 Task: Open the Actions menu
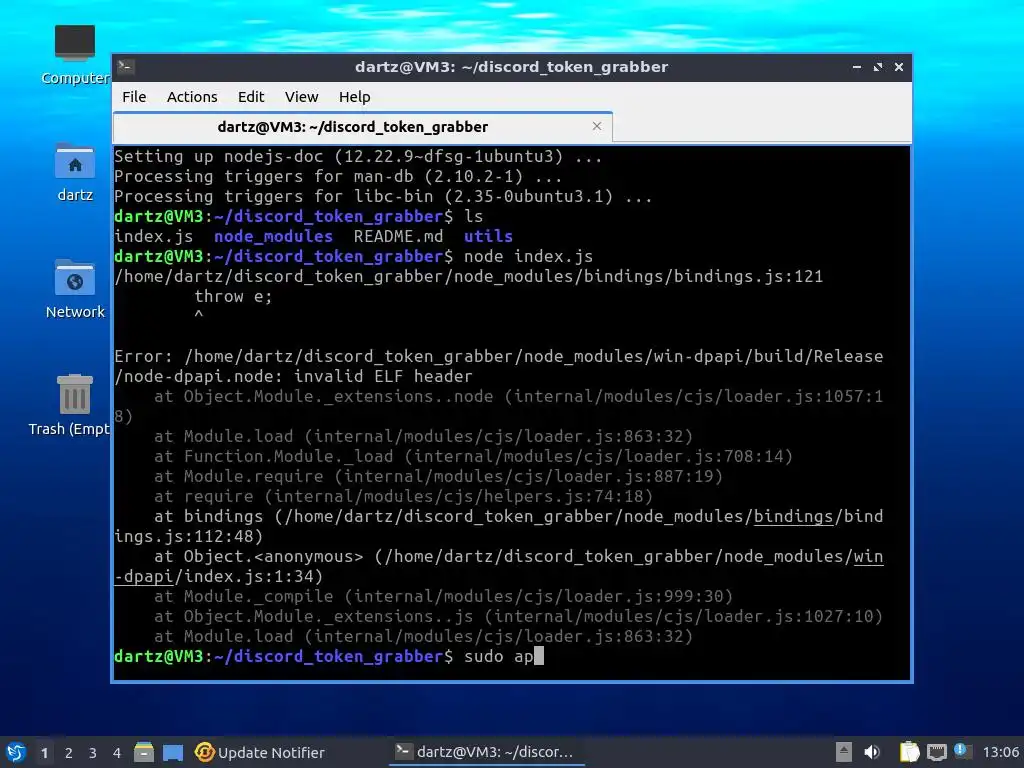[x=192, y=97]
